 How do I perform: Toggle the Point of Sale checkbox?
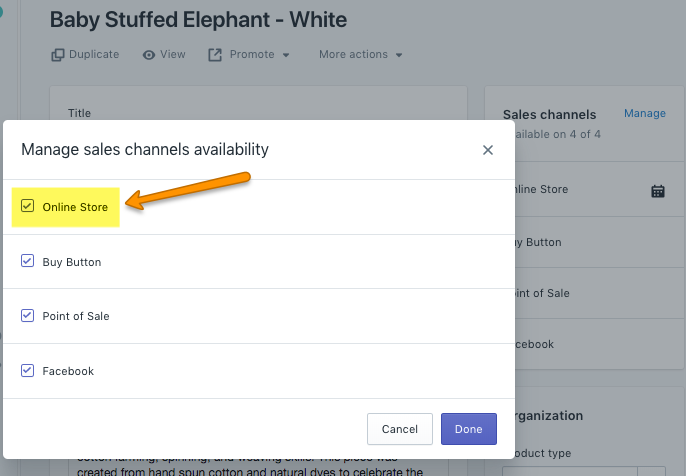point(27,315)
